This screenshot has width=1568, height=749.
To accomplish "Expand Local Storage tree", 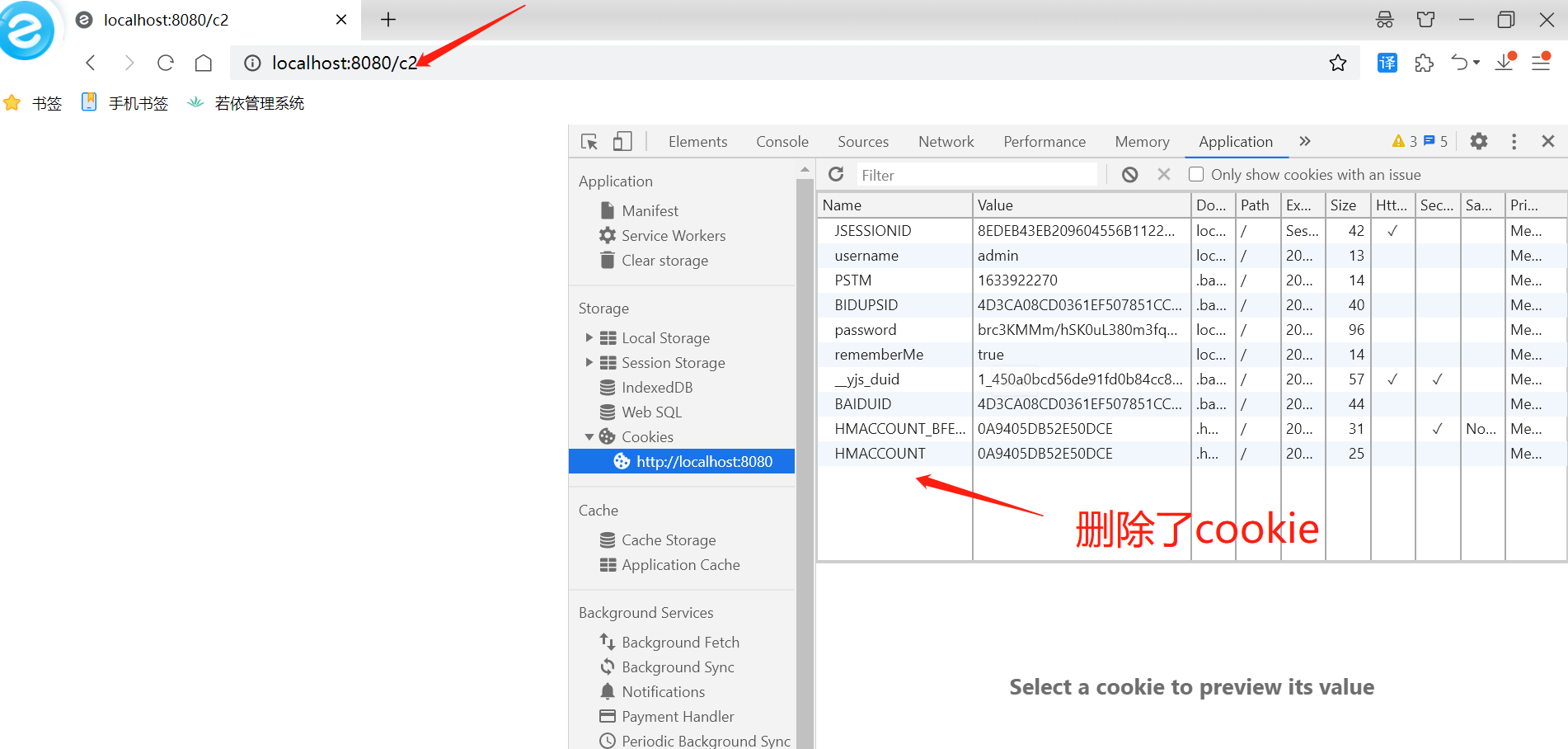I will (x=589, y=337).
